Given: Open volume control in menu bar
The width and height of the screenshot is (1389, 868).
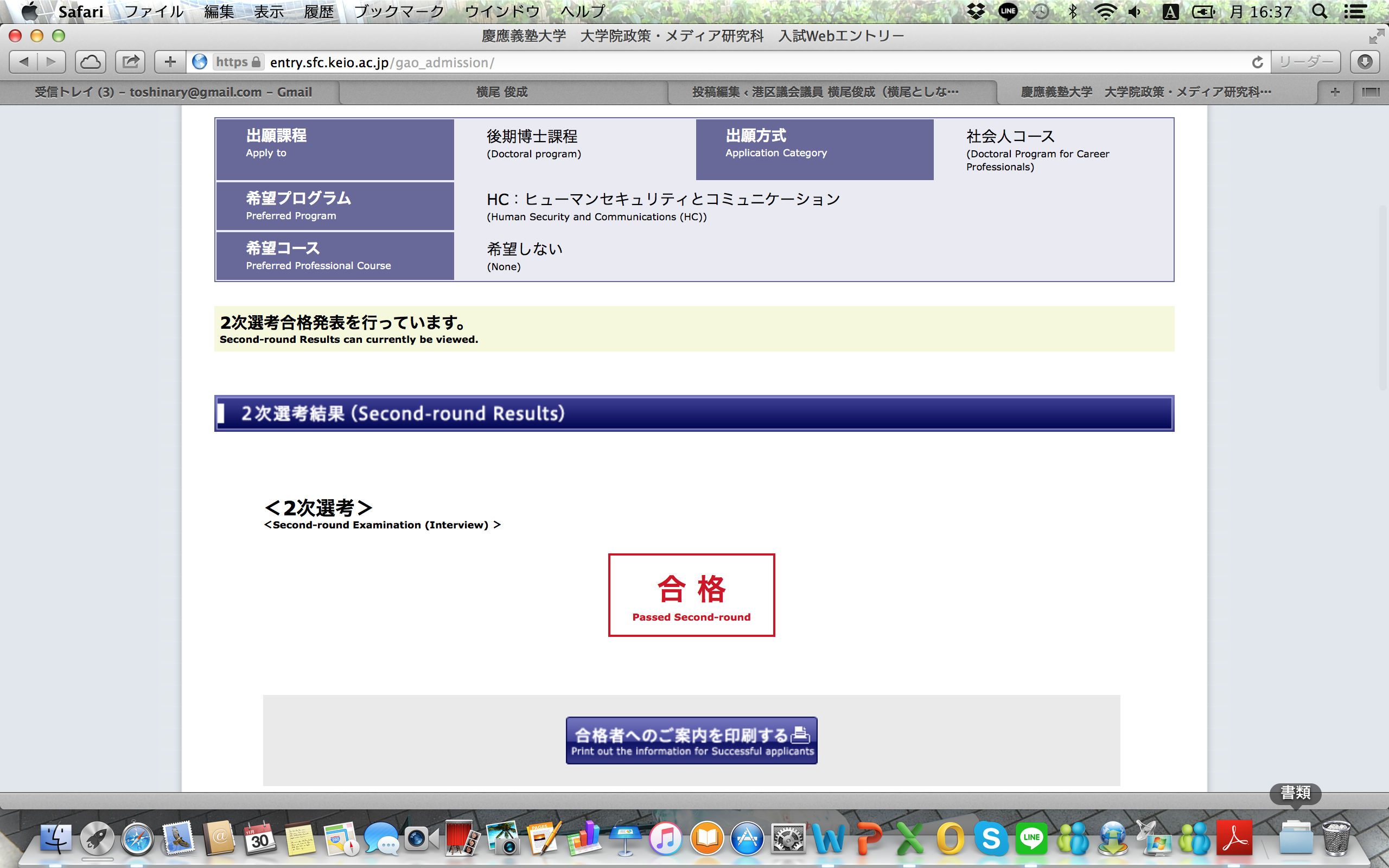Looking at the screenshot, I should tap(1135, 11).
